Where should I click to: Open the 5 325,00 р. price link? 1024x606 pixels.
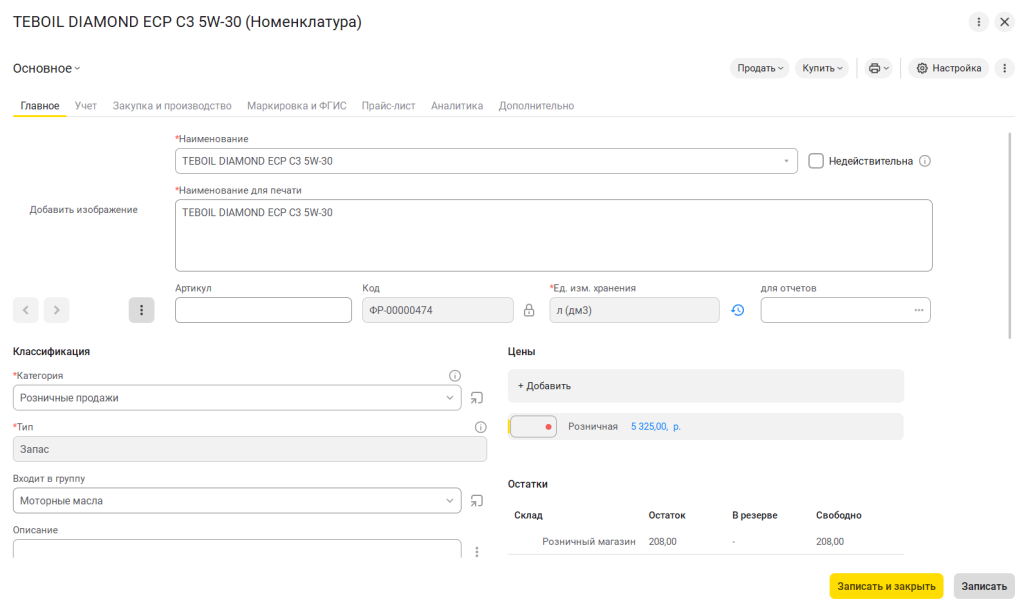656,426
